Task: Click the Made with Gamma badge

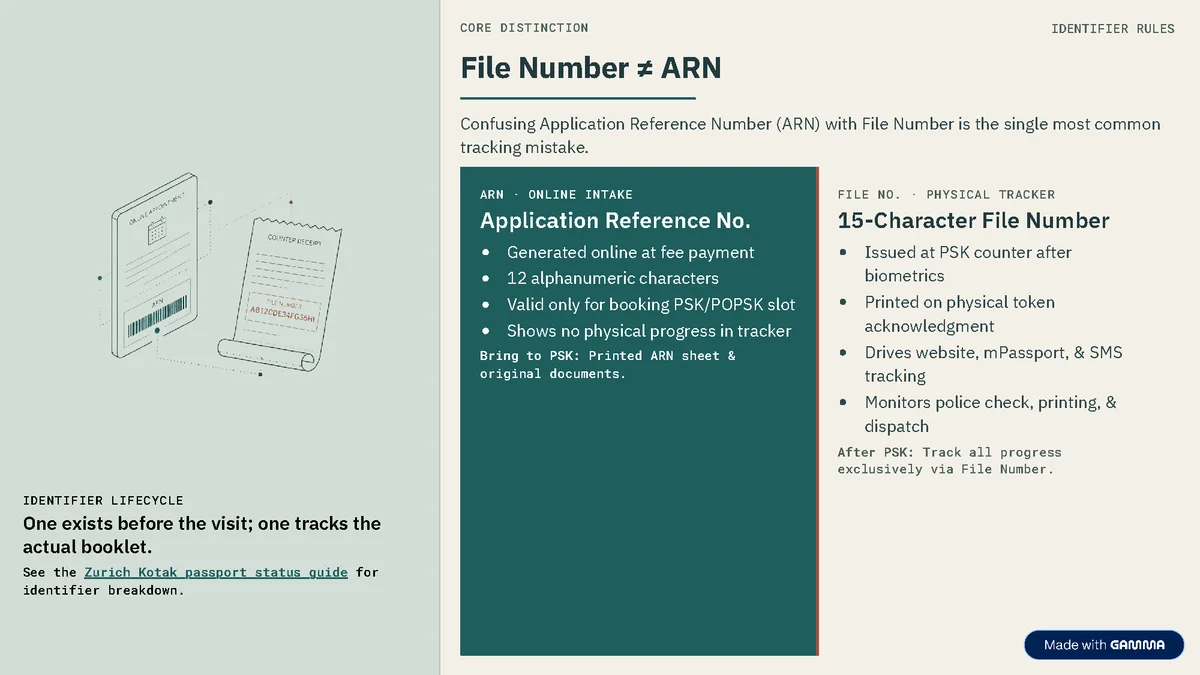Action: coord(1104,645)
